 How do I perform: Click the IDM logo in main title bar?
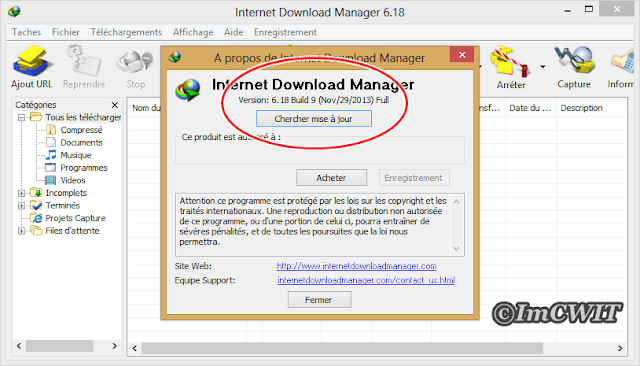pyautogui.click(x=14, y=11)
